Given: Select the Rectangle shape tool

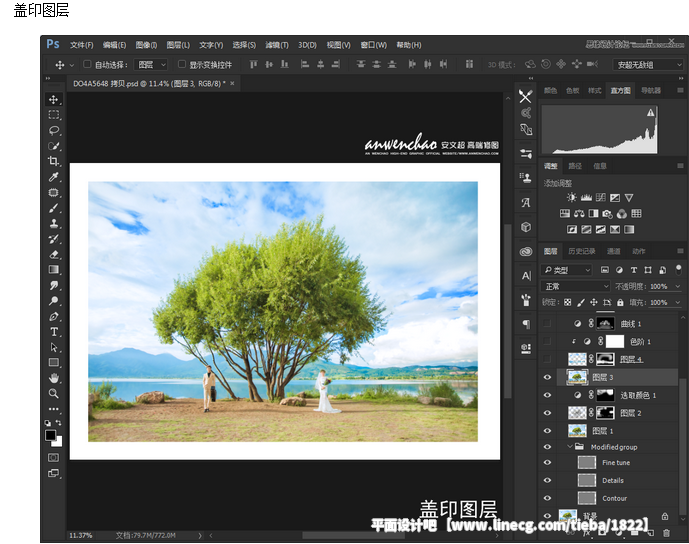Looking at the screenshot, I should 54,363.
